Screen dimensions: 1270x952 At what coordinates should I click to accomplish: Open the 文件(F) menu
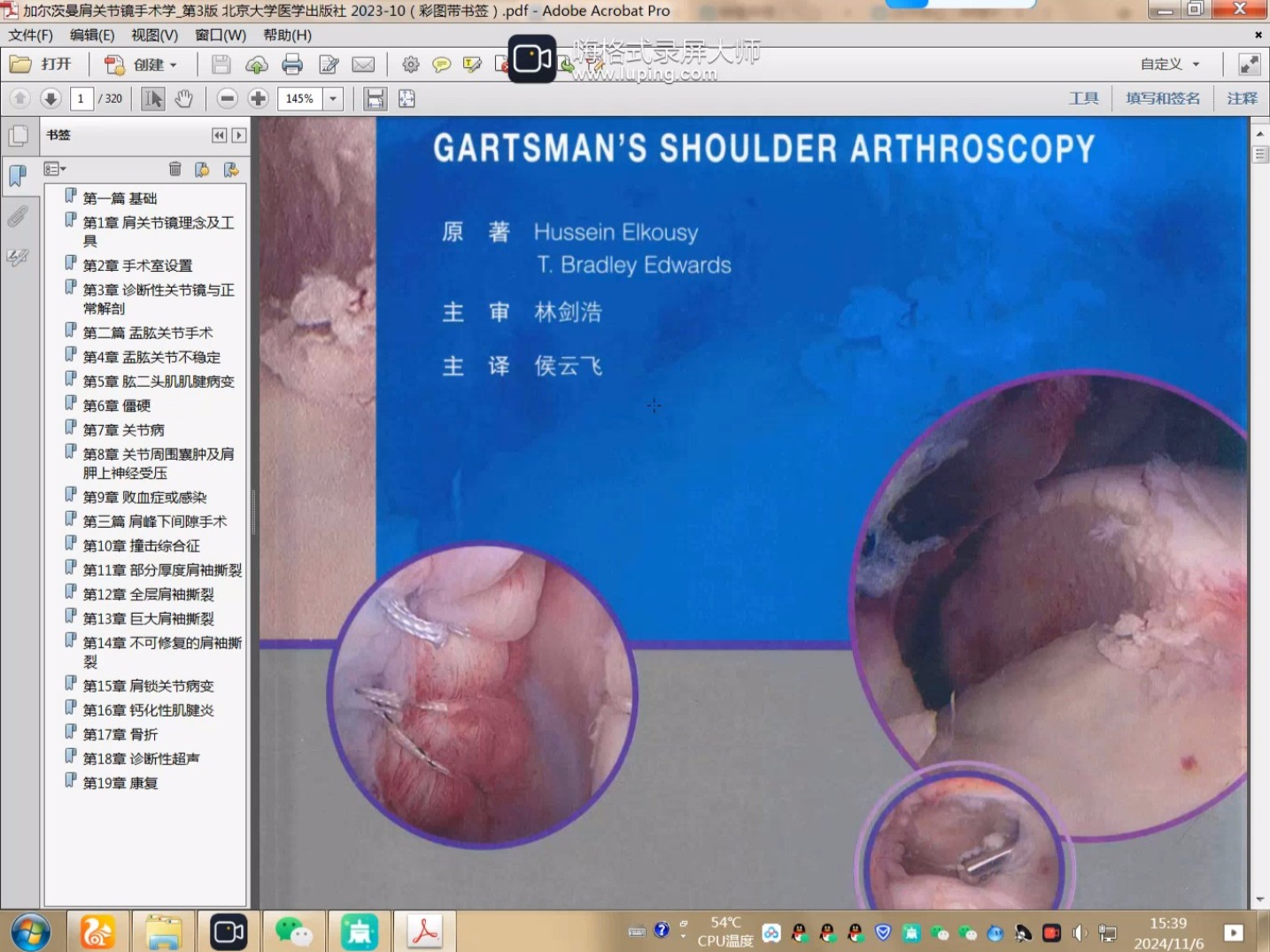pos(31,35)
